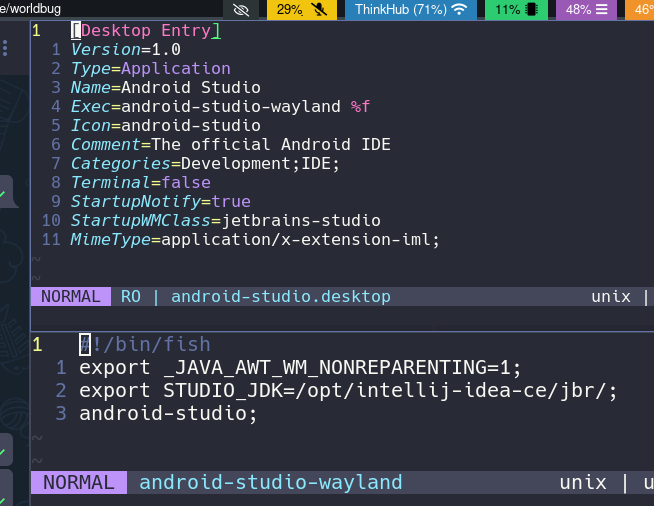Screen dimensions: 654x506
Task: Click android-studio.desktop filename in statusline
Action: point(281,297)
